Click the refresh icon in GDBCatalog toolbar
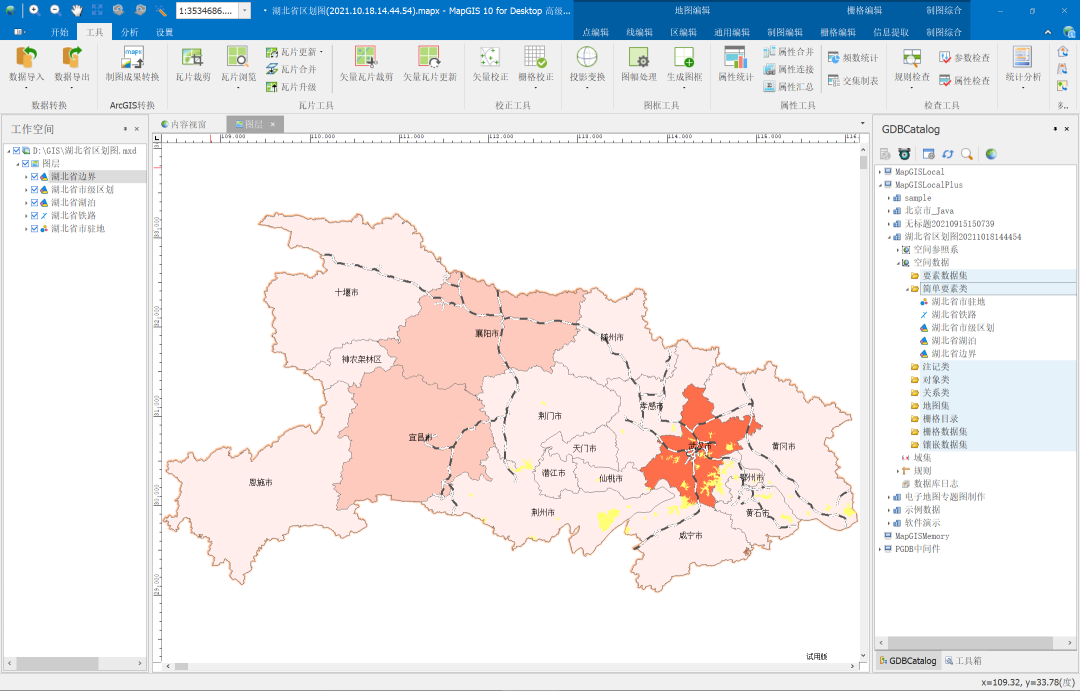Image resolution: width=1080 pixels, height=691 pixels. 948,154
